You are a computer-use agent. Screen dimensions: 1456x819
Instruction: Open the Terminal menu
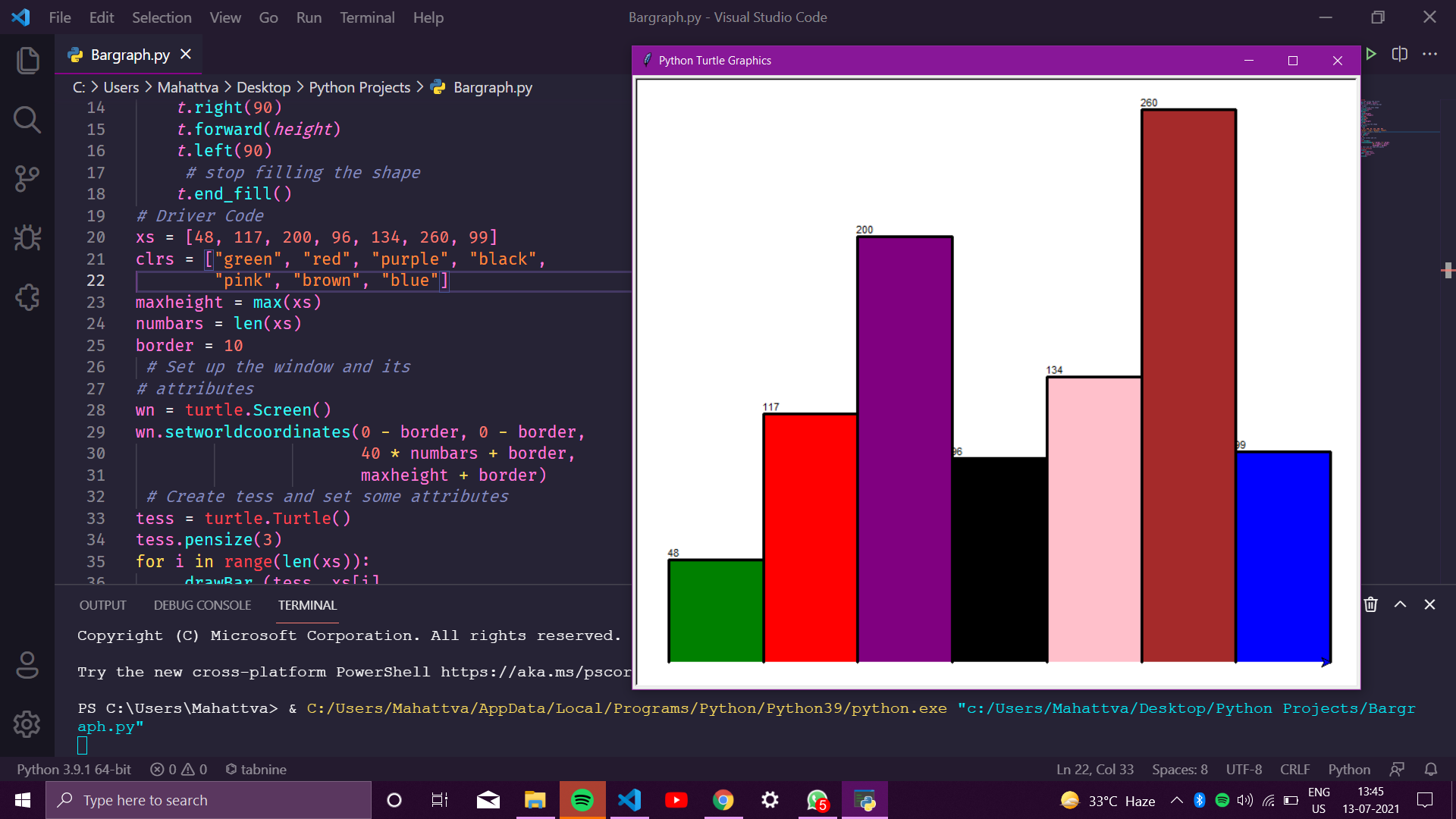(367, 17)
